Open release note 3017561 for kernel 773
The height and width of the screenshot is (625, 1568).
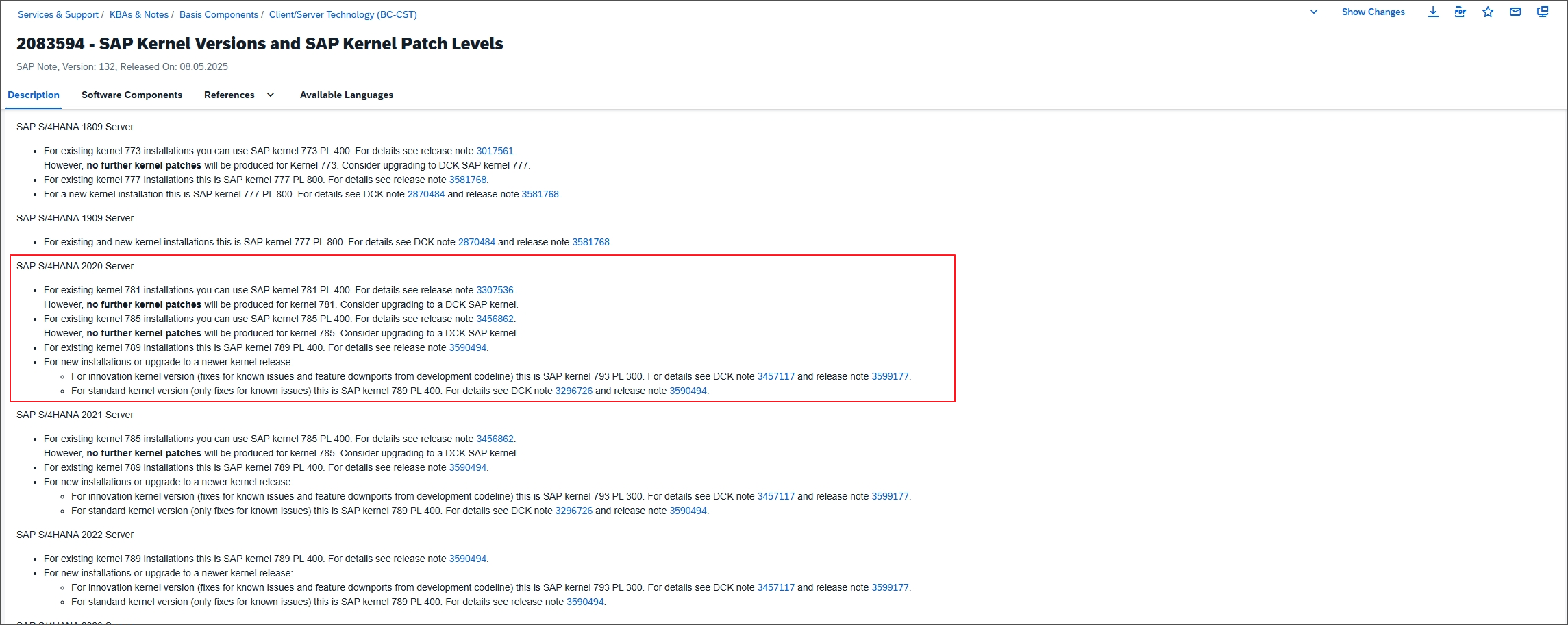pos(495,151)
